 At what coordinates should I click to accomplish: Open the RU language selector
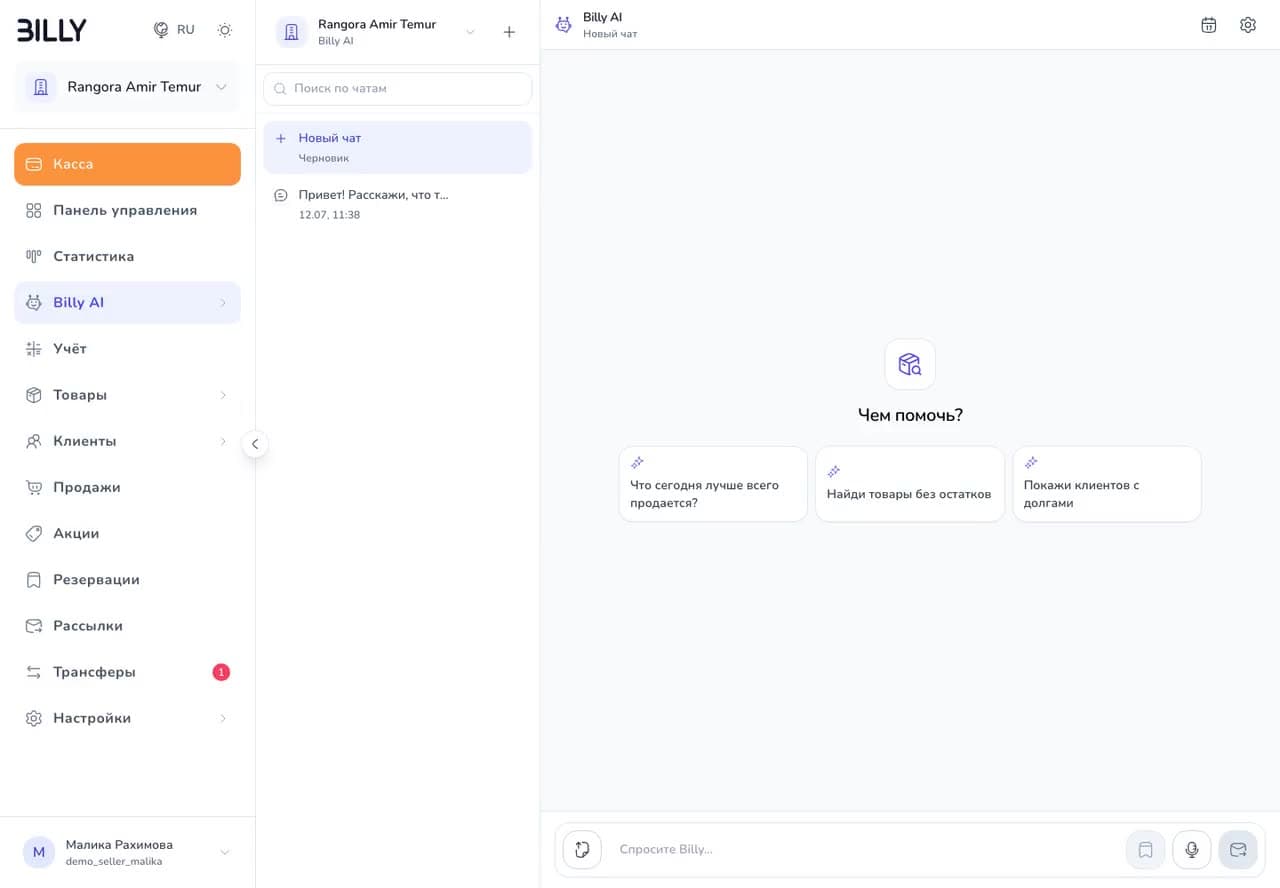[x=174, y=30]
